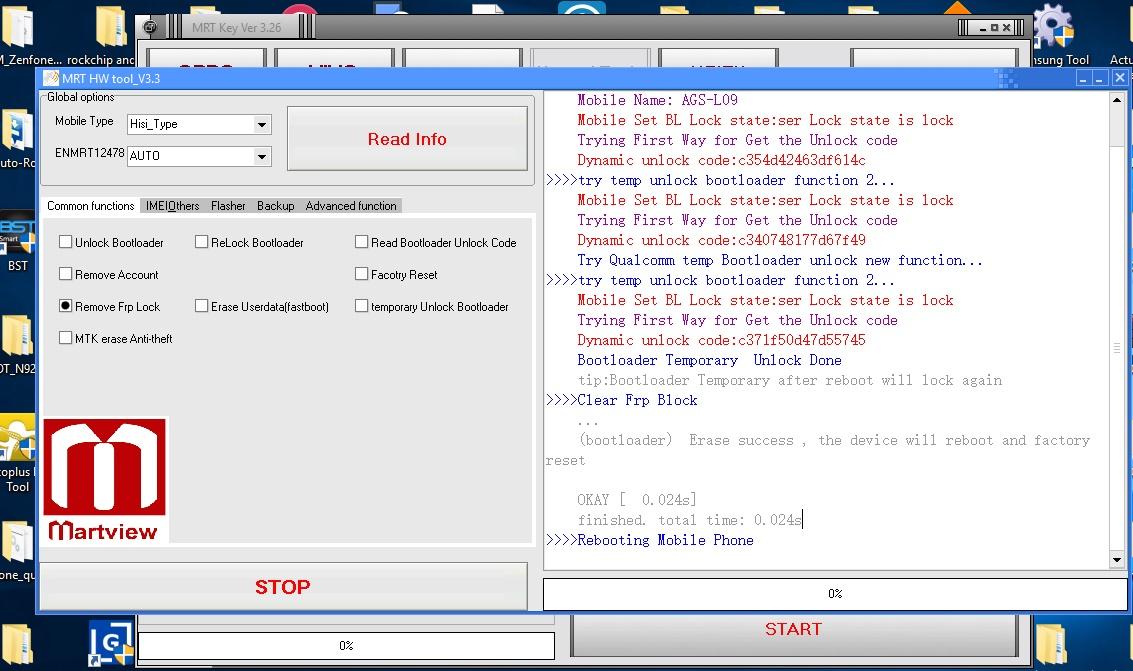Expand the ENMRT12478 AUTO dropdown arrow
The image size is (1133, 671).
tap(262, 156)
